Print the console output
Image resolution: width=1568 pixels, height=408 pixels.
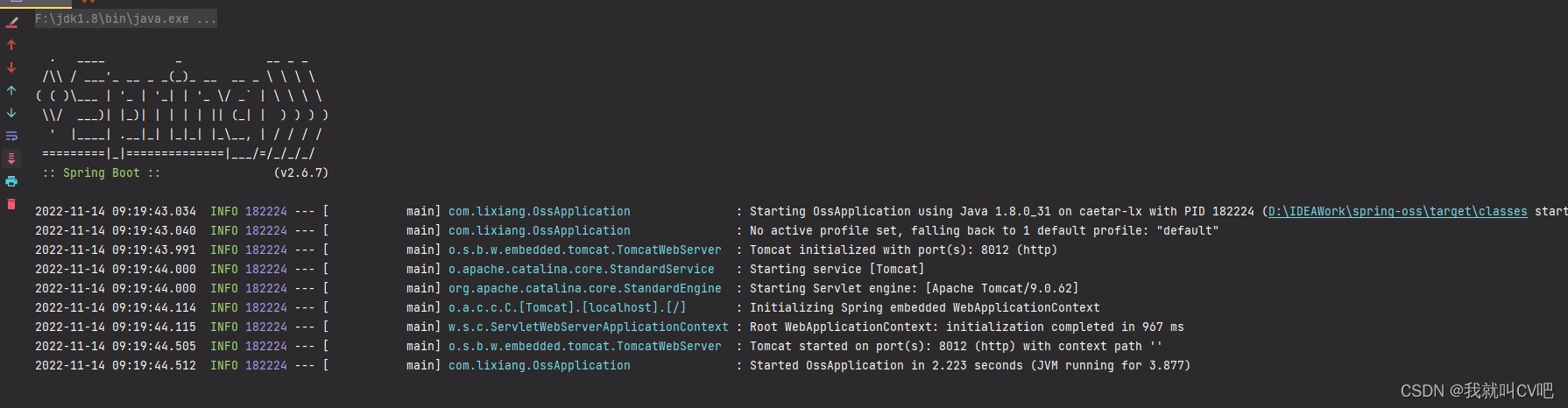click(11, 181)
